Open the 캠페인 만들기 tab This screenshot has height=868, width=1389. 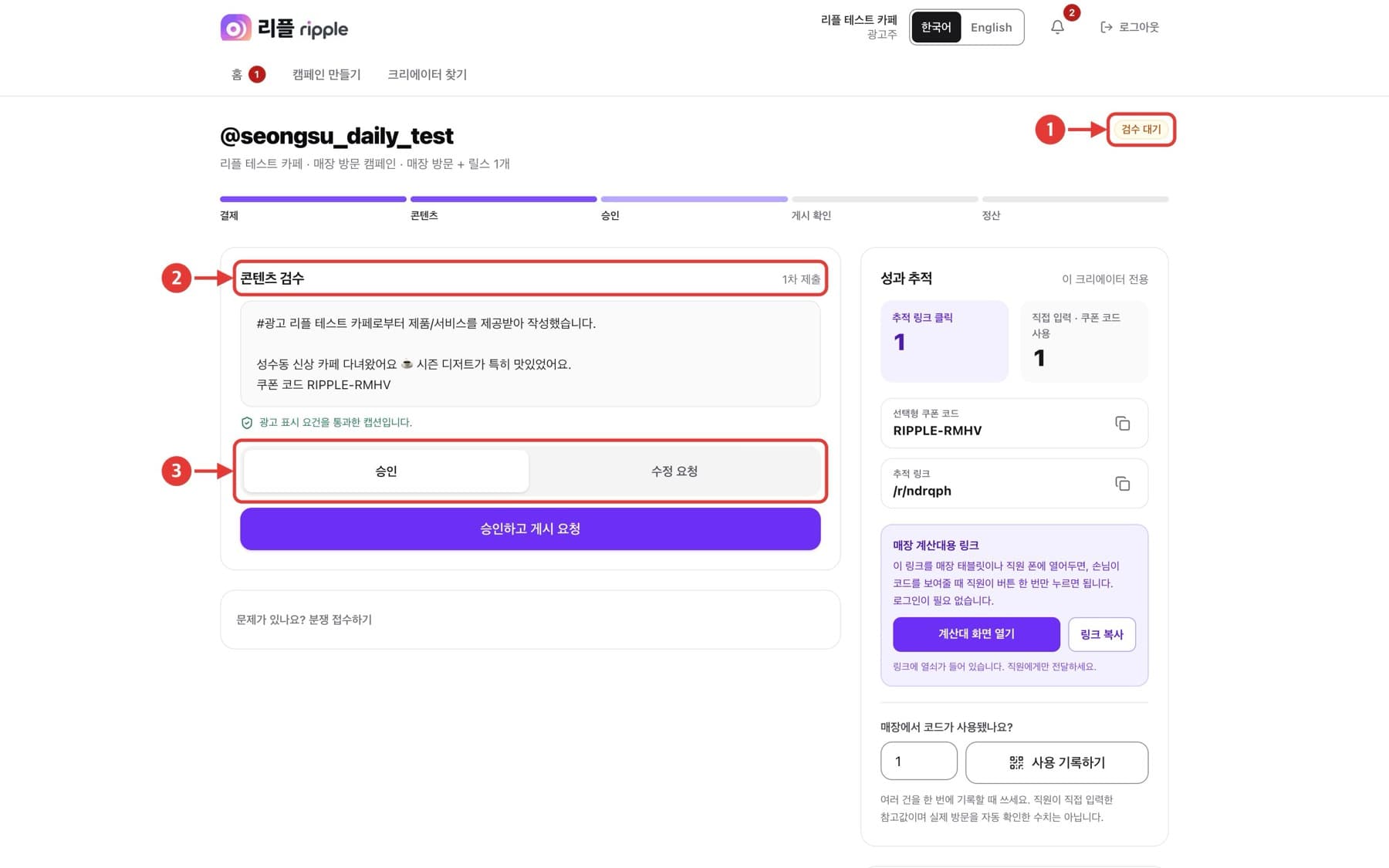[326, 74]
